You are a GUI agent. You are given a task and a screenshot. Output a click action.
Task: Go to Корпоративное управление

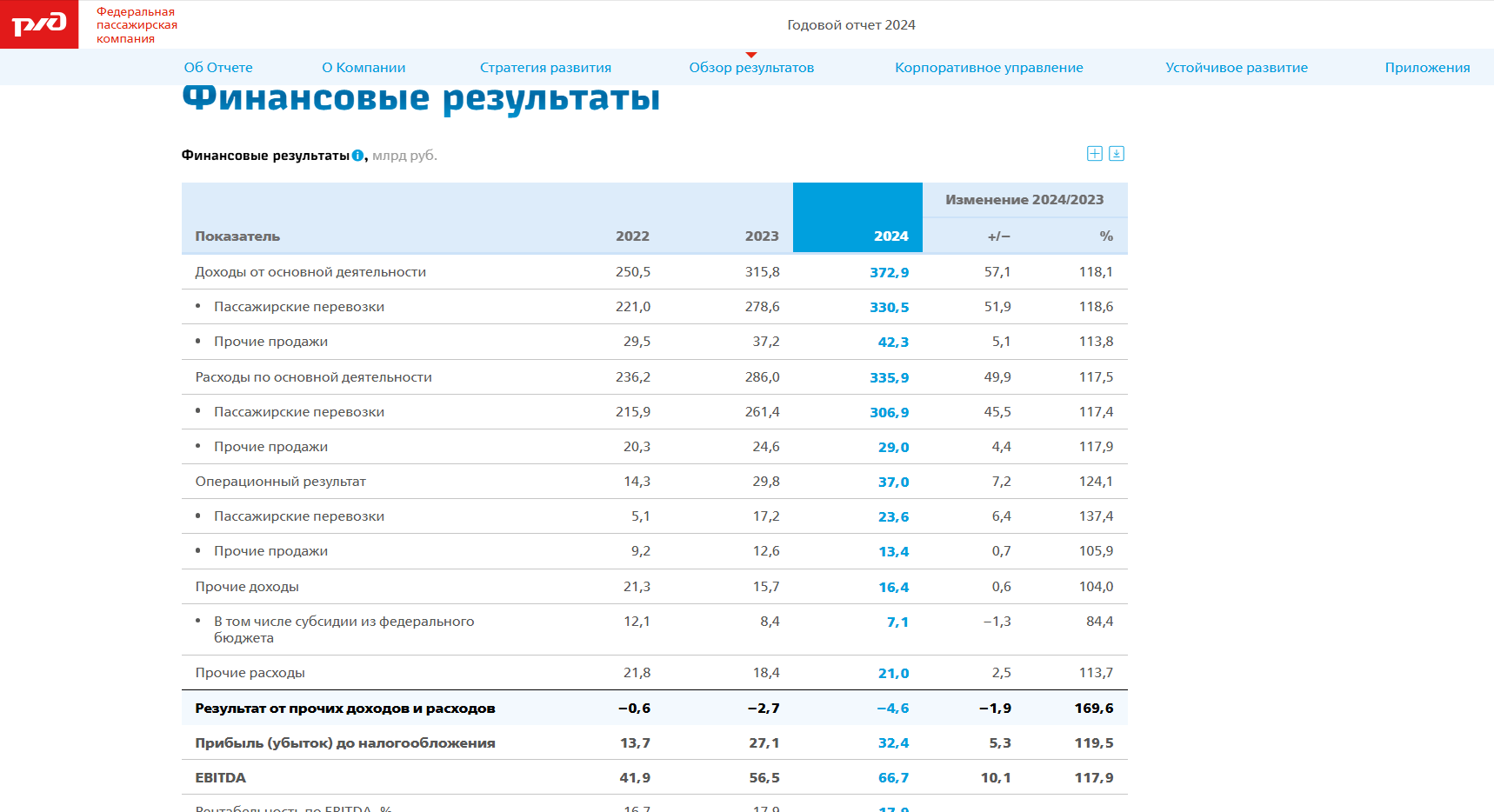989,68
